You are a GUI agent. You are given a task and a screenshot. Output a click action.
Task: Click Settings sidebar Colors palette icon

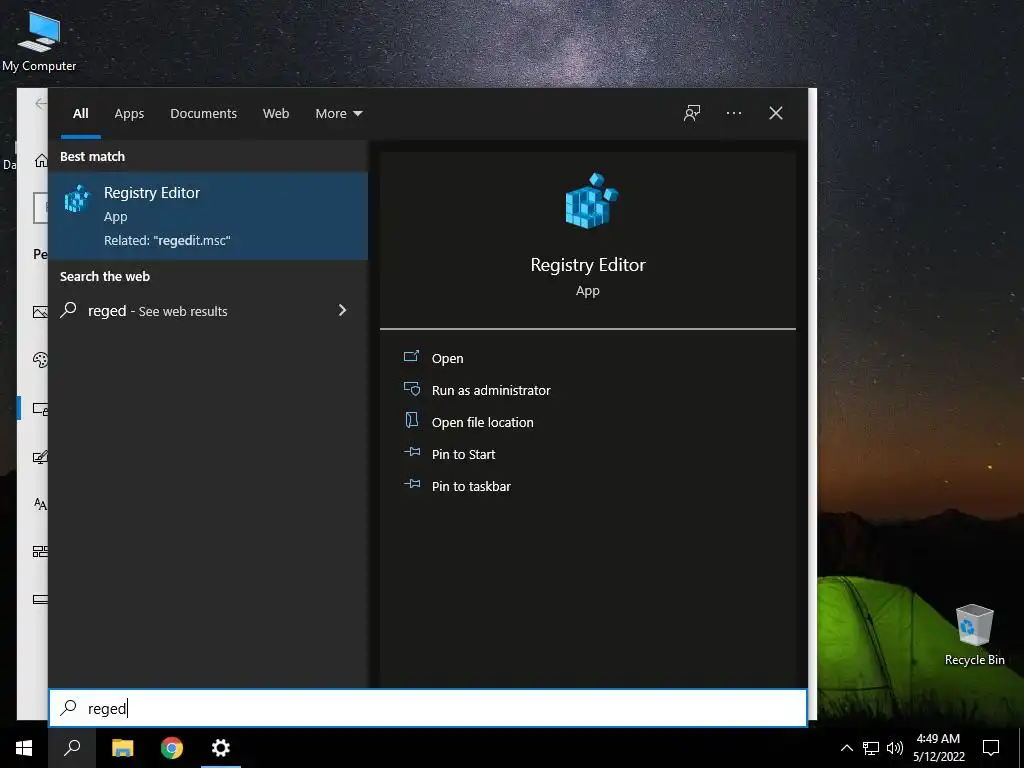pyautogui.click(x=40, y=360)
